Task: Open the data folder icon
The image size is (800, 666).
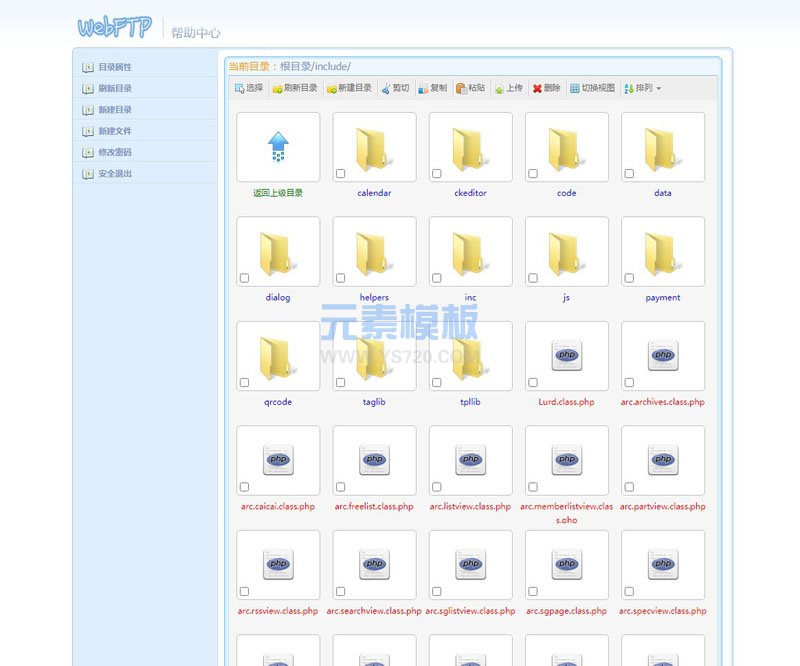Action: pos(663,149)
